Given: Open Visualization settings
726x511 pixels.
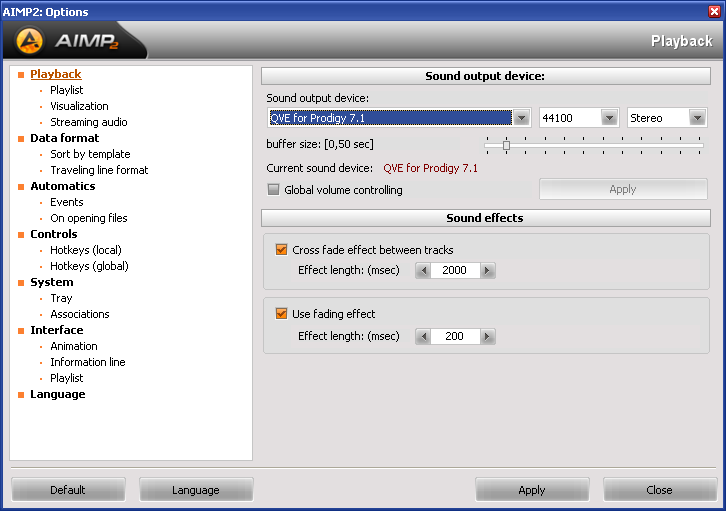Looking at the screenshot, I should pyautogui.click(x=79, y=106).
